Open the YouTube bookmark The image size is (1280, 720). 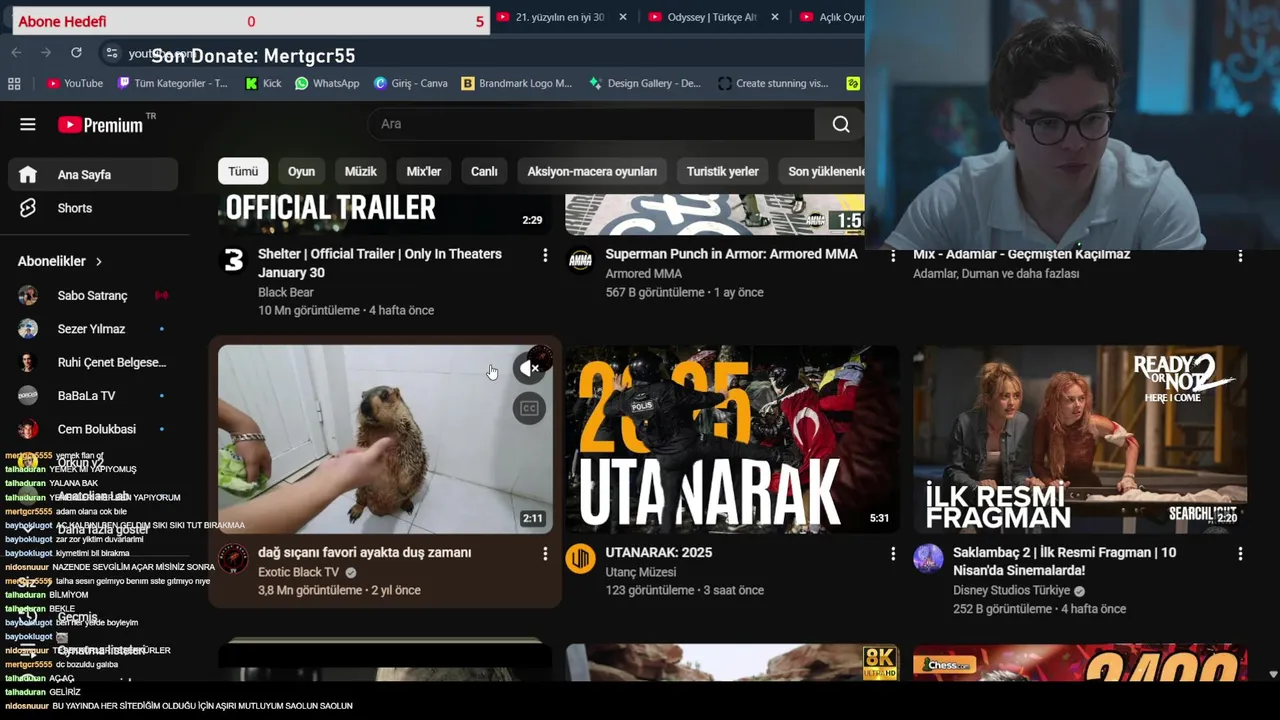pyautogui.click(x=75, y=83)
